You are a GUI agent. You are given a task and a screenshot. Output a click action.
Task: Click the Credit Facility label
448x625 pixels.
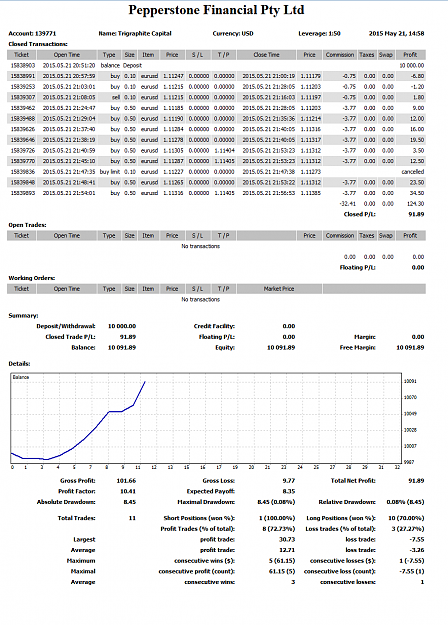pos(214,326)
